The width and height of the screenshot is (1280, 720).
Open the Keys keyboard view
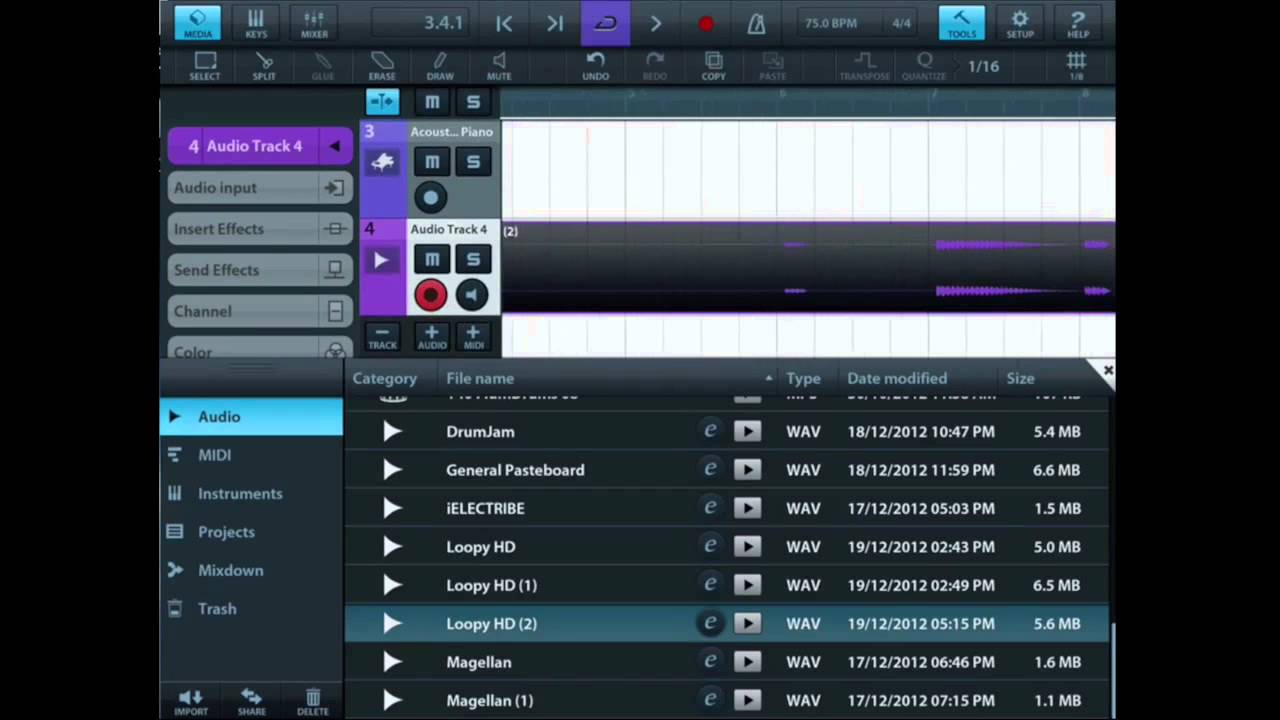coord(256,23)
